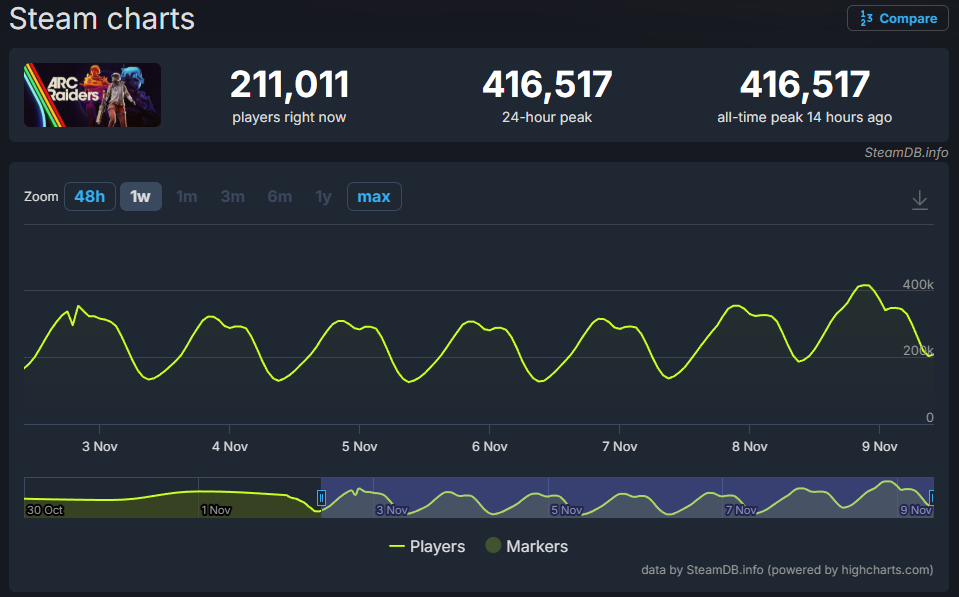
Task: Click the chart download icon
Action: (x=920, y=200)
